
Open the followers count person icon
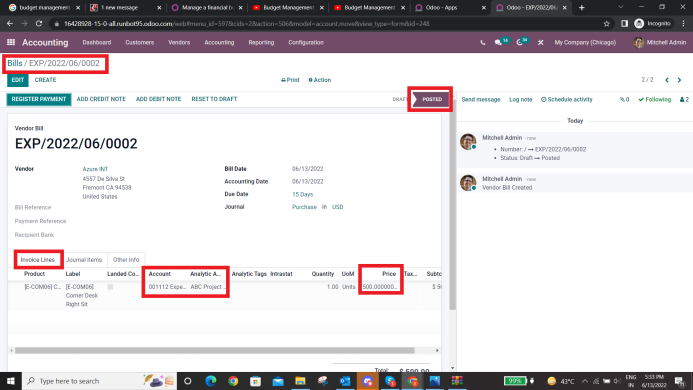(684, 99)
